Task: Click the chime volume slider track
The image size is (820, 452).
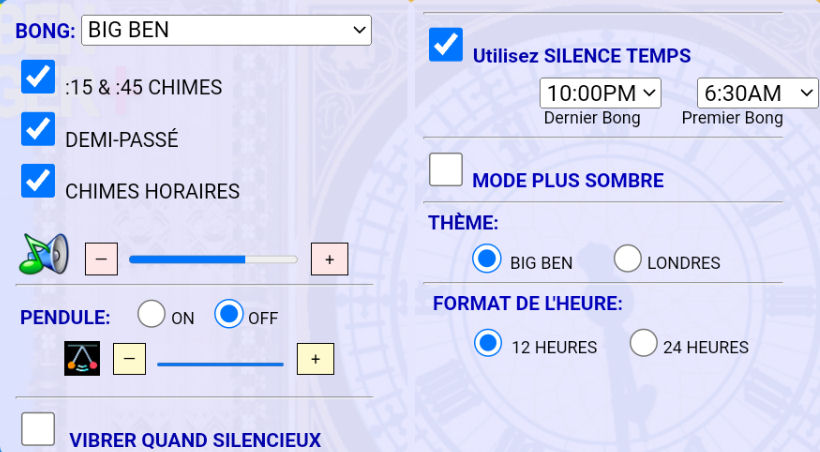Action: click(x=213, y=259)
